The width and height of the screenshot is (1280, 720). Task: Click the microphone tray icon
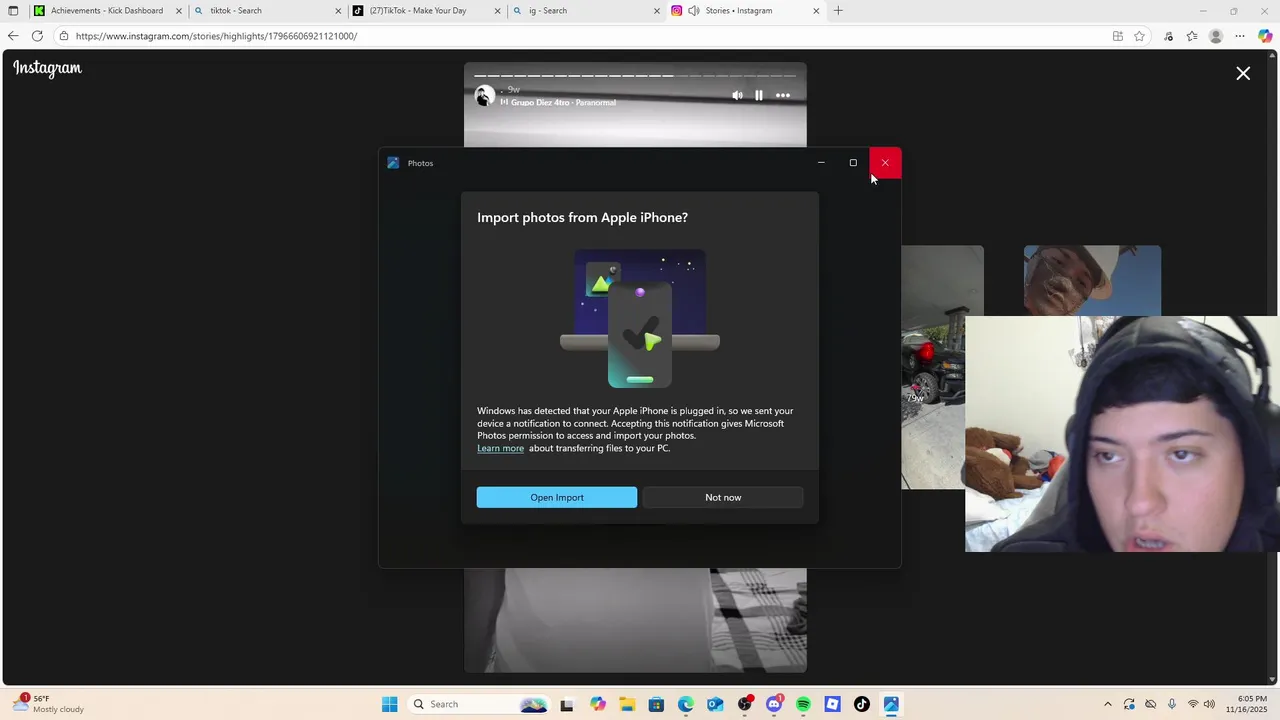[1172, 704]
